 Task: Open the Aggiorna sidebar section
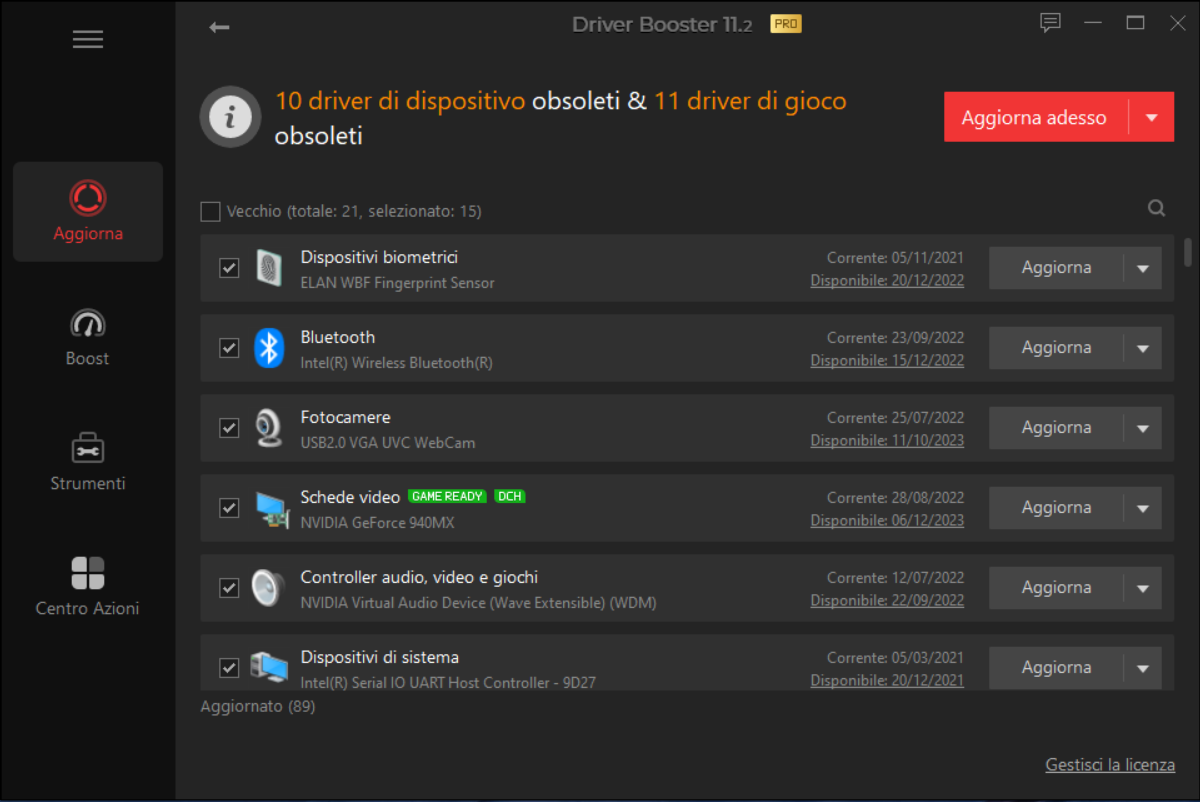88,212
